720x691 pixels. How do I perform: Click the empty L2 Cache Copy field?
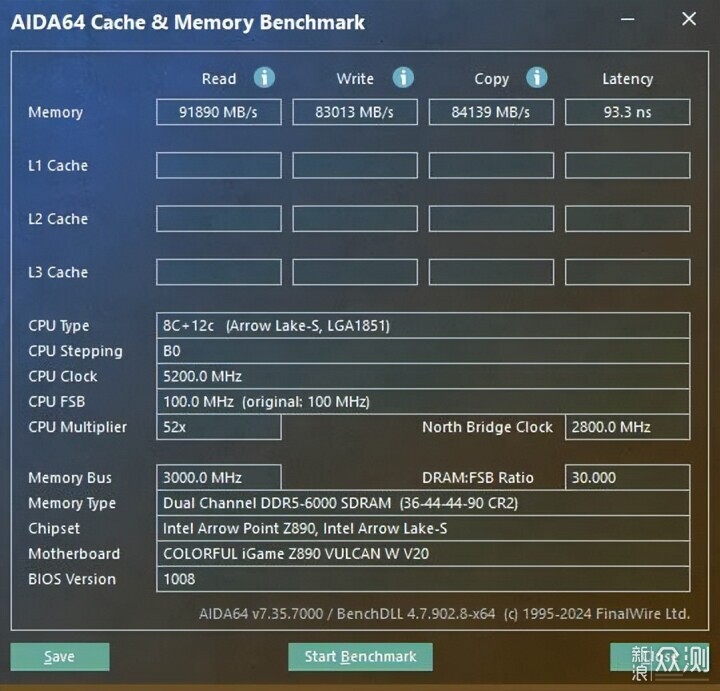[x=491, y=219]
